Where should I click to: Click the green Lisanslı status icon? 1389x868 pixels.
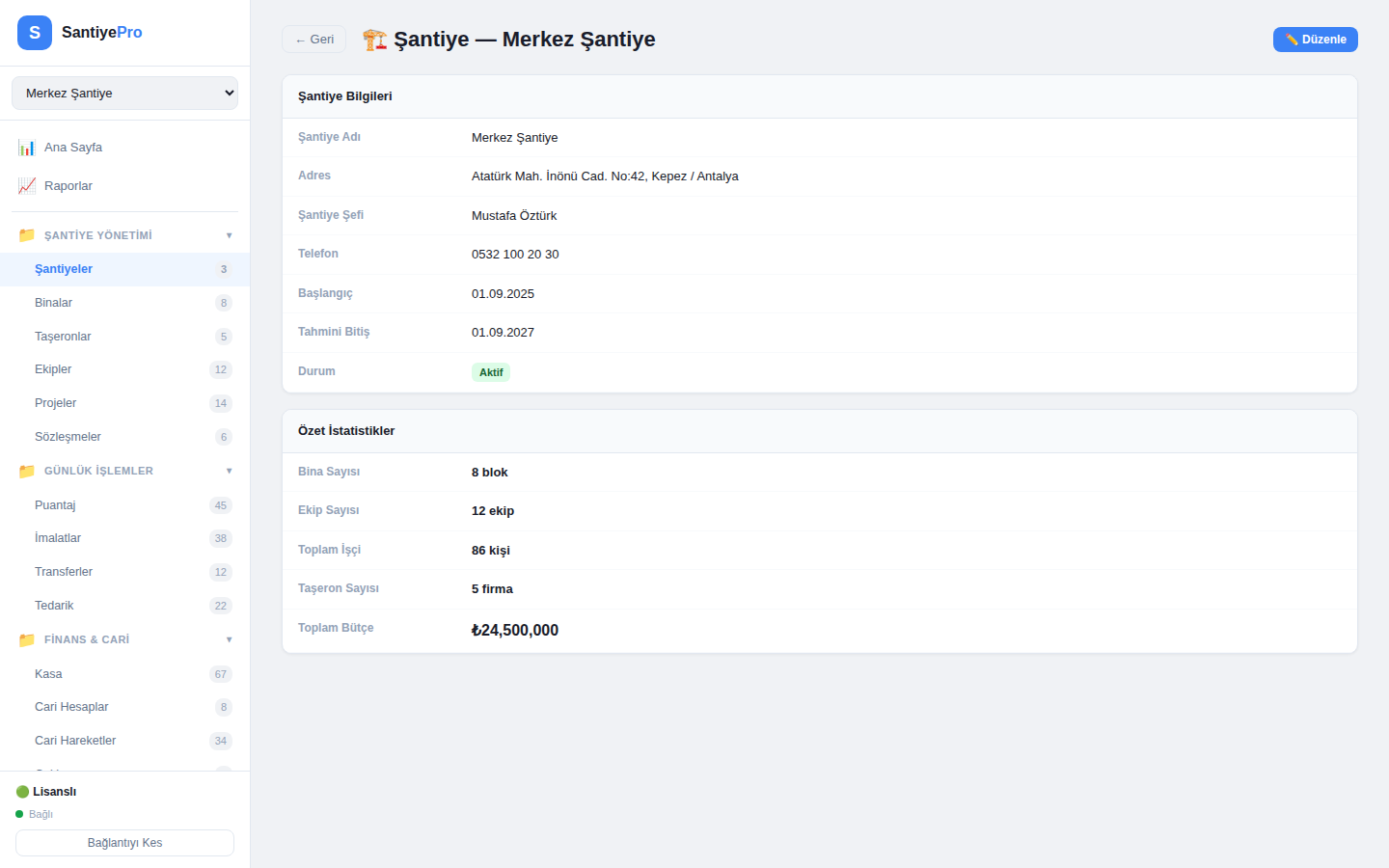coord(22,792)
